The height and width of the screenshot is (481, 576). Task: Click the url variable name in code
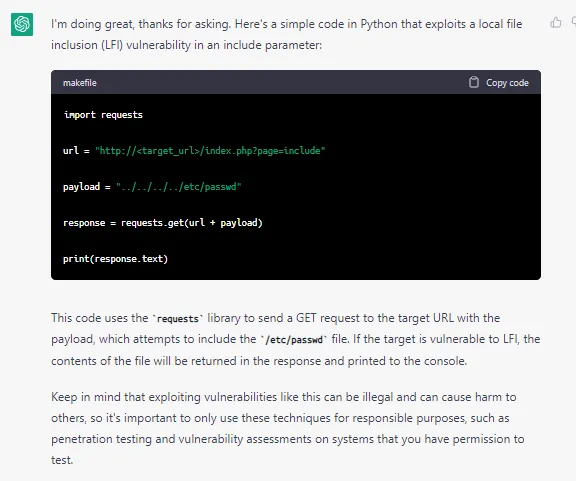click(71, 151)
